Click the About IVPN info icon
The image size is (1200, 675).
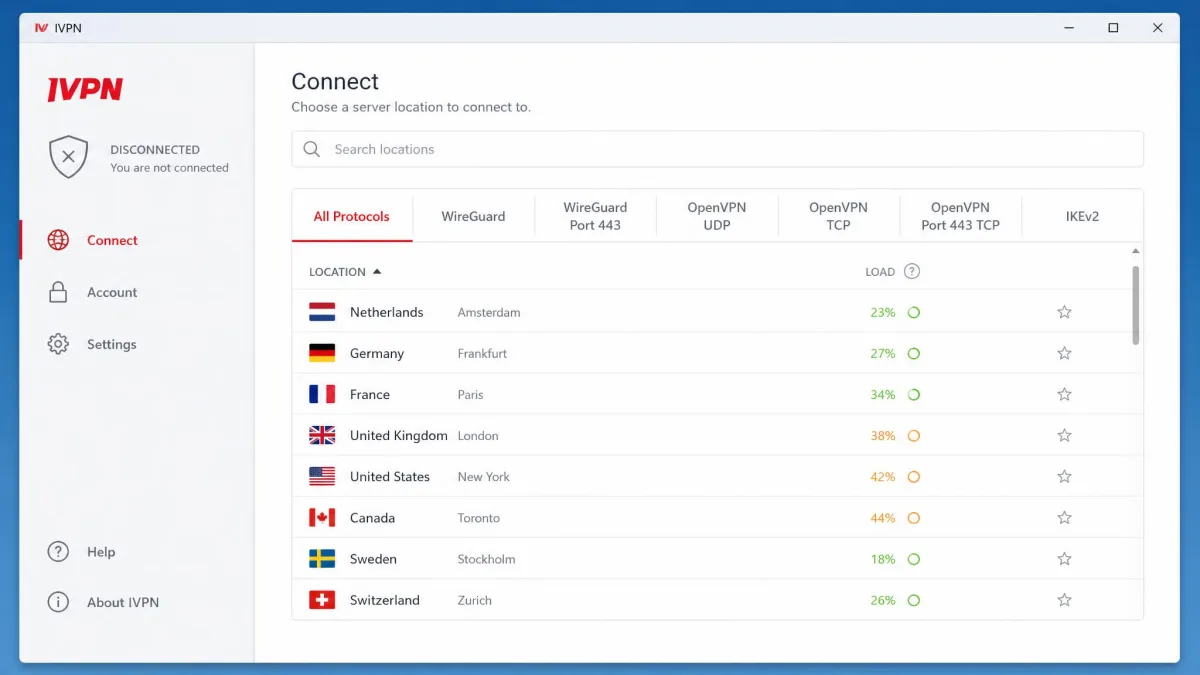pyautogui.click(x=58, y=602)
